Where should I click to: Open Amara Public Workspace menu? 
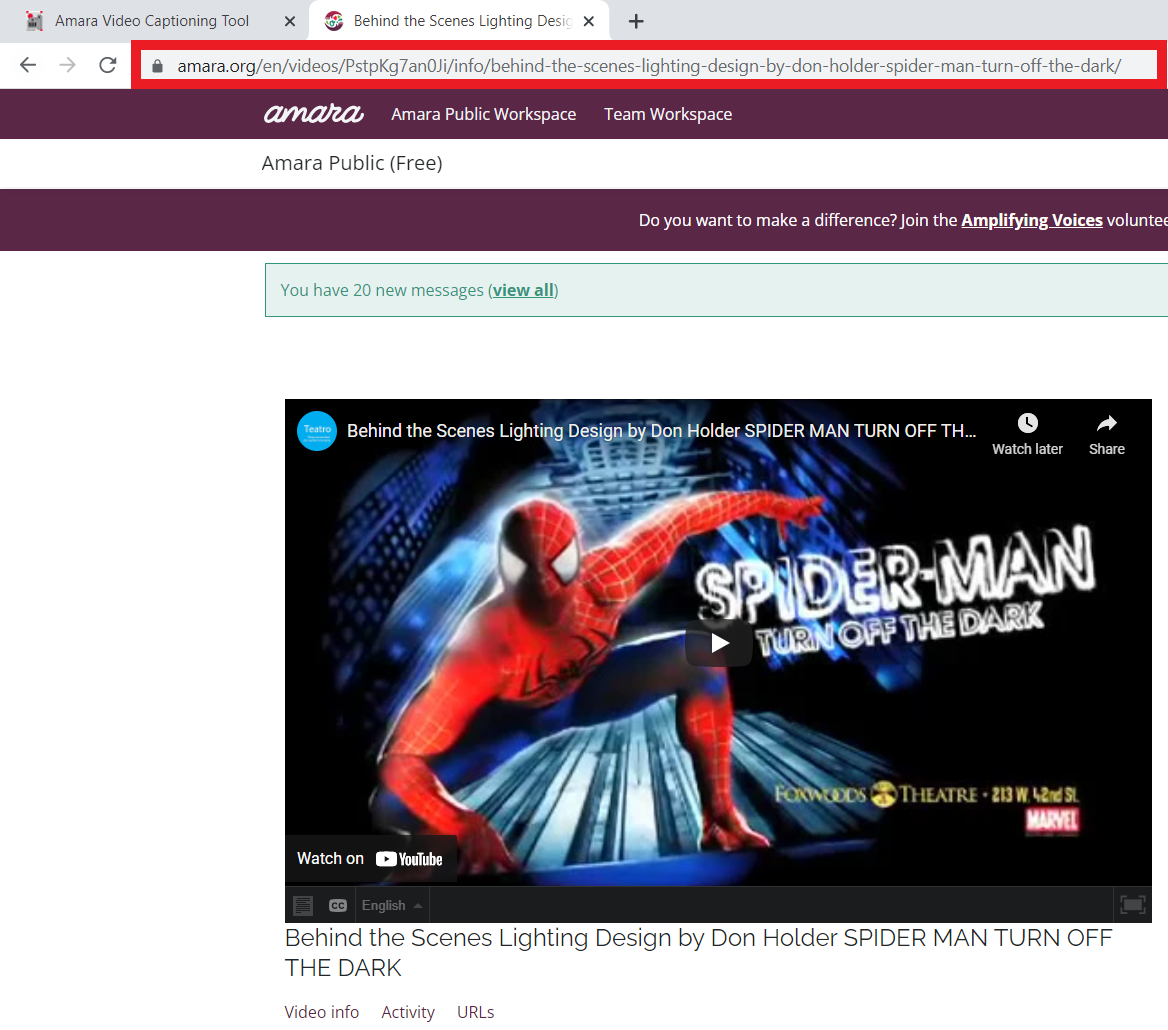(x=483, y=114)
